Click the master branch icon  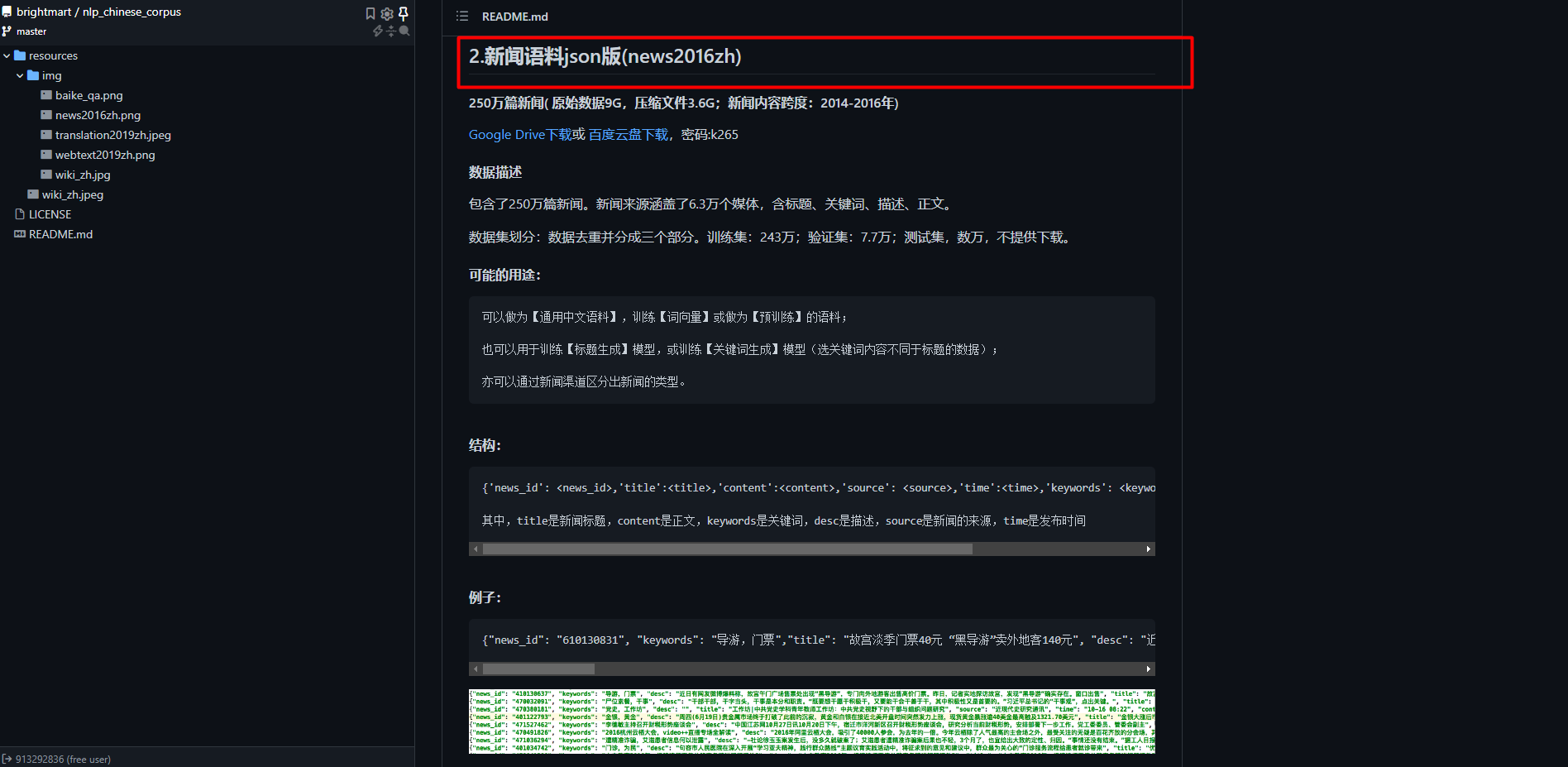pos(7,31)
